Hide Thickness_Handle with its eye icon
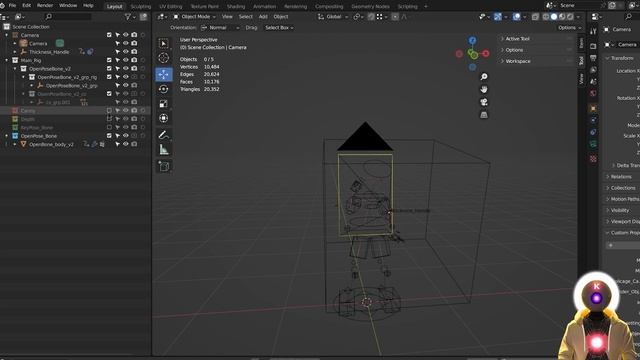The image size is (640, 360). click(126, 52)
